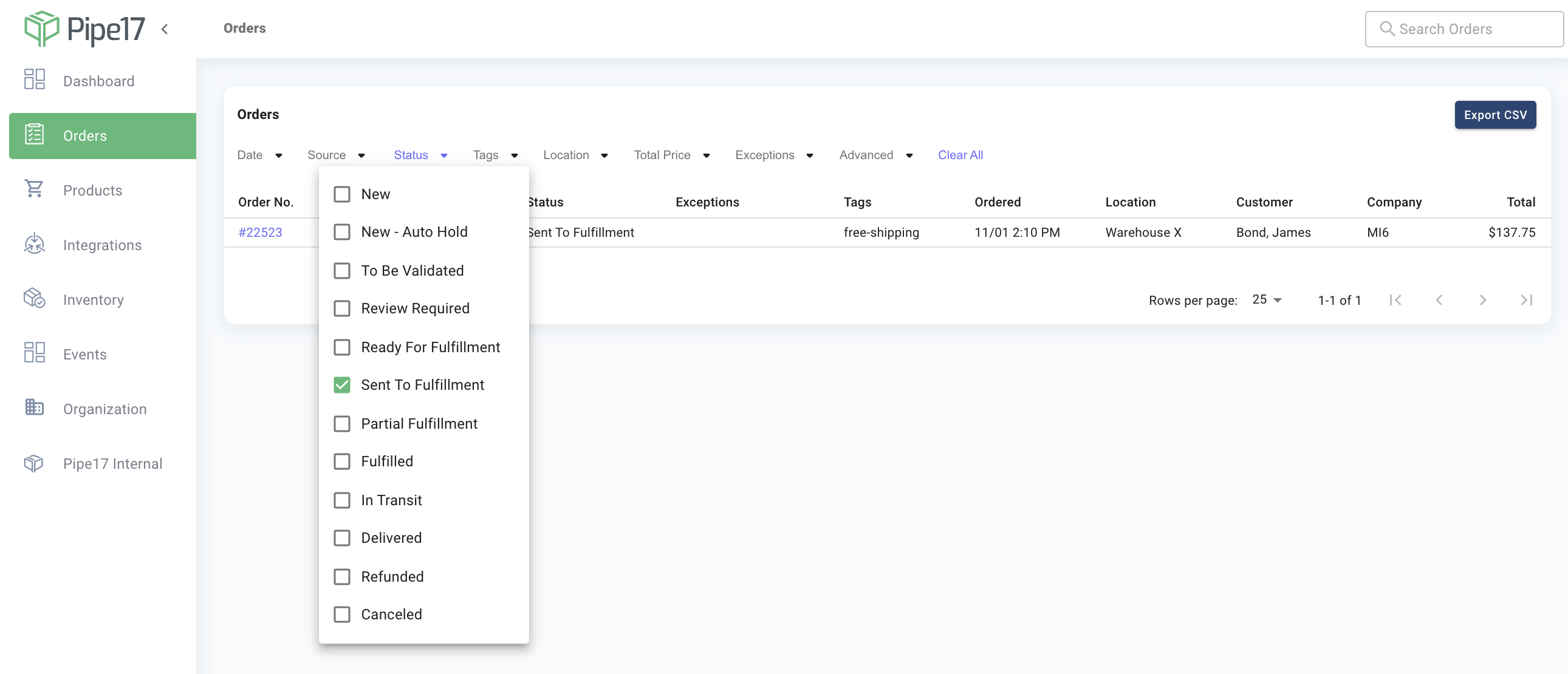Click the Clear All filters link
The width and height of the screenshot is (1568, 674).
(x=960, y=155)
